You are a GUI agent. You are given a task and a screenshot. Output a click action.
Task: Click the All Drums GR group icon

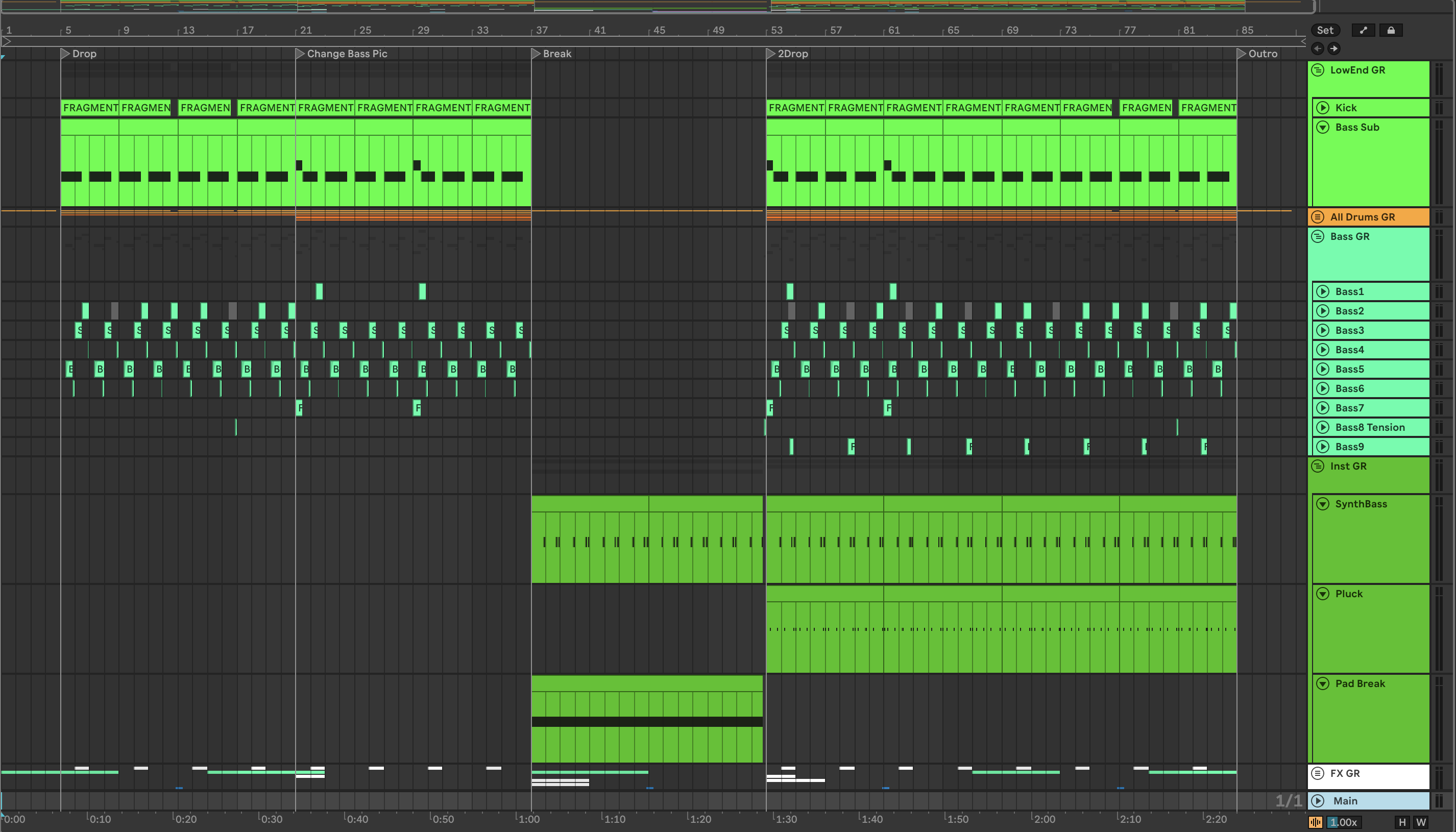coord(1318,217)
